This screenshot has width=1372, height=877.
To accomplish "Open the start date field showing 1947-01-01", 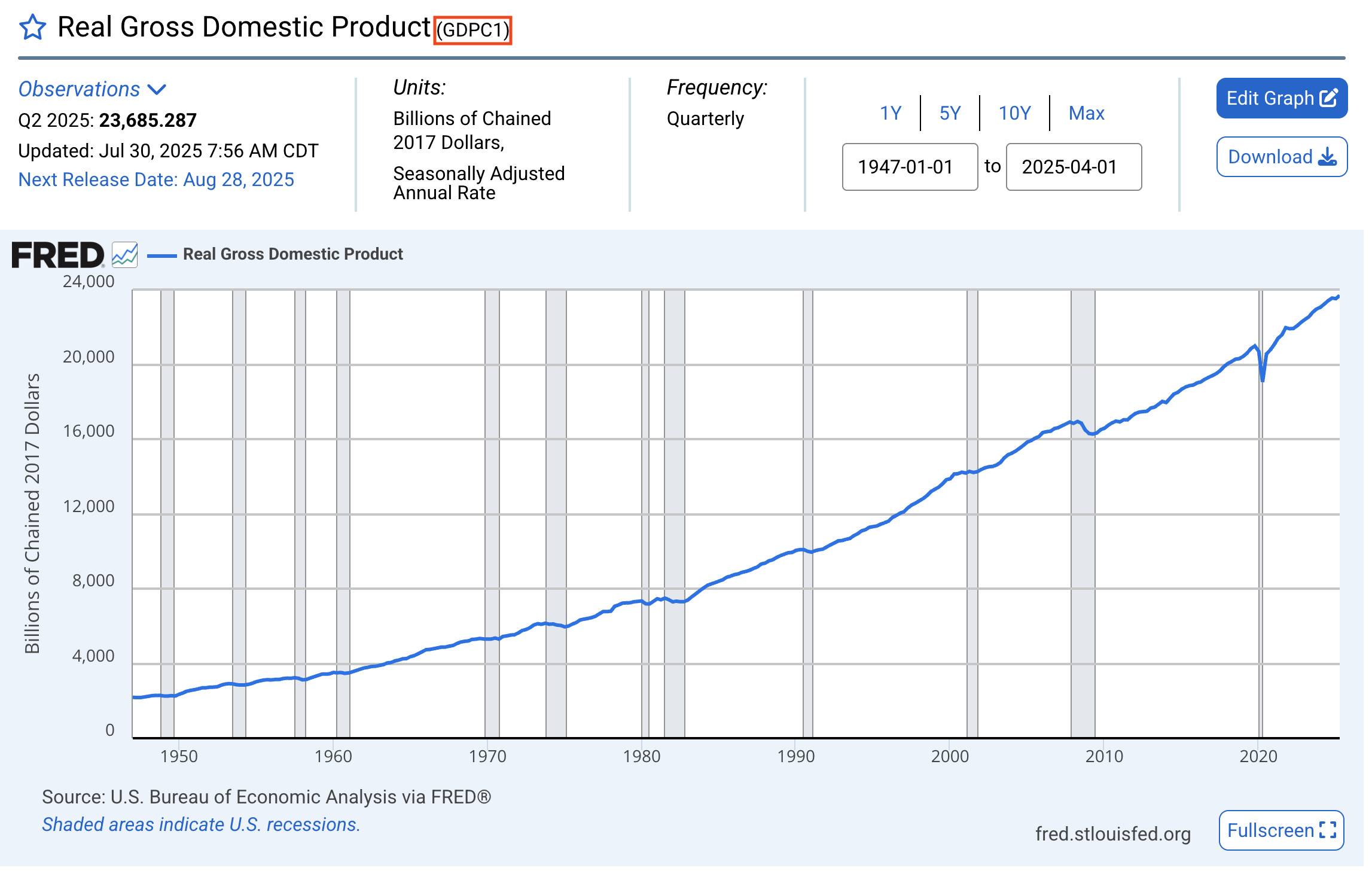I will [909, 168].
